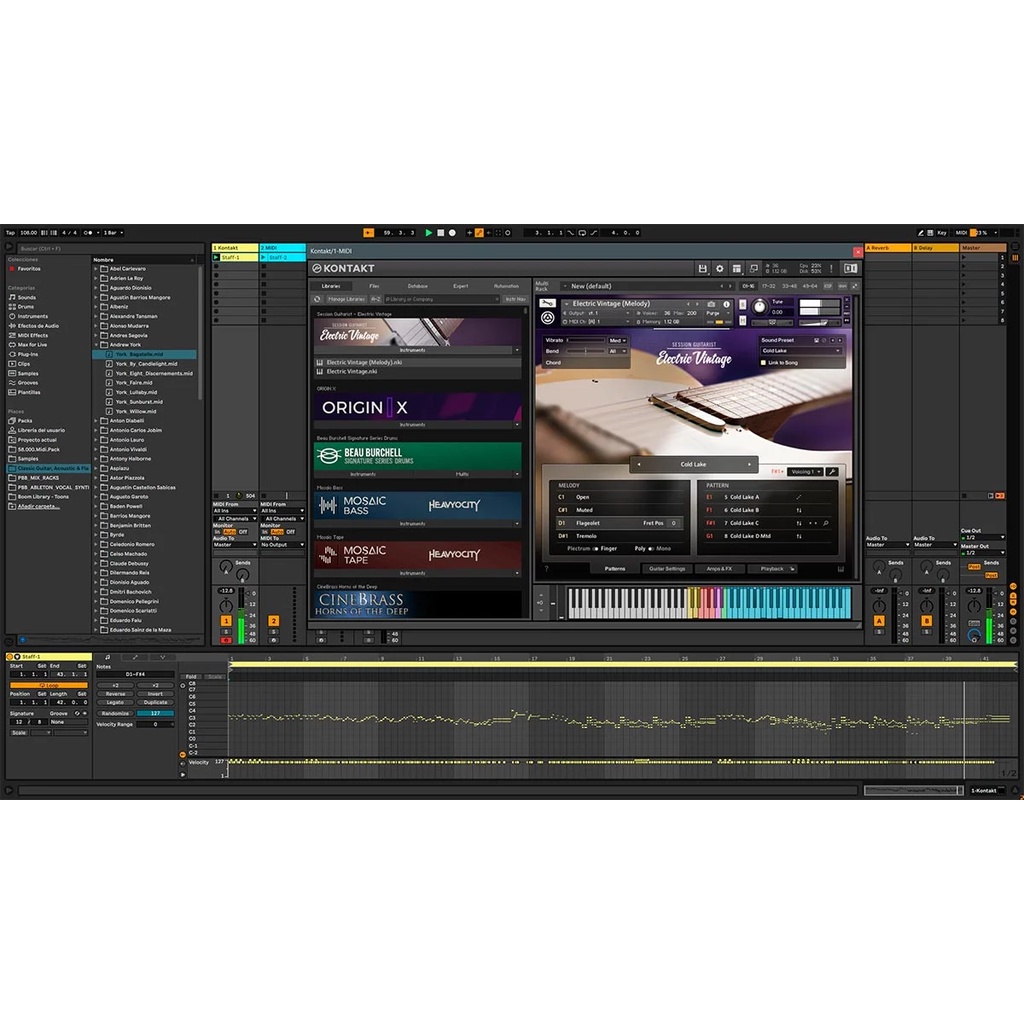Viewport: 1024px width, 1024px height.
Task: Click wrench icon beside Voicing 1 dropdown
Action: tap(832, 472)
